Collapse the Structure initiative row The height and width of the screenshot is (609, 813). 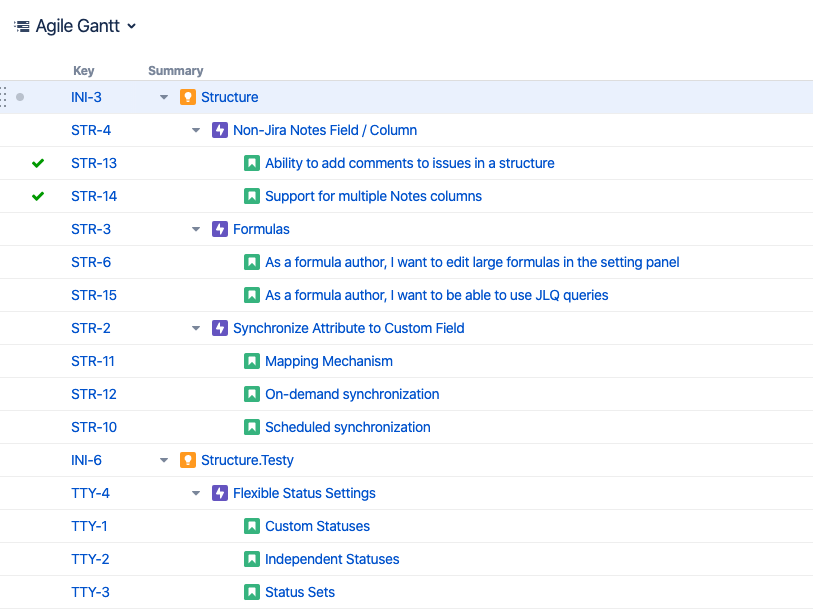[x=164, y=97]
